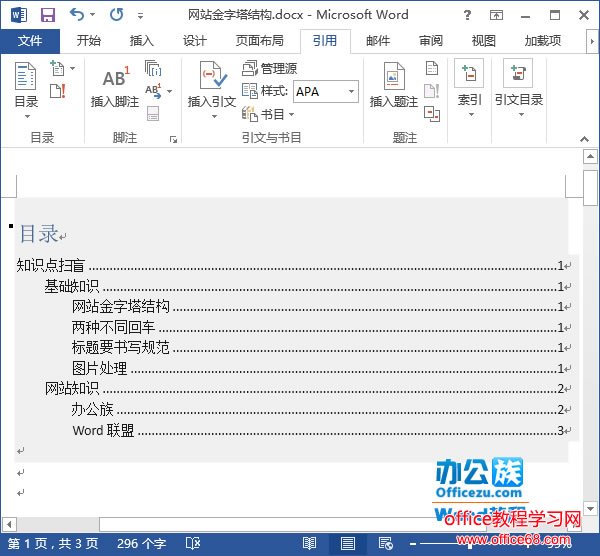Expand the 索引 group dropdown
Image resolution: width=600 pixels, height=556 pixels.
tap(471, 114)
